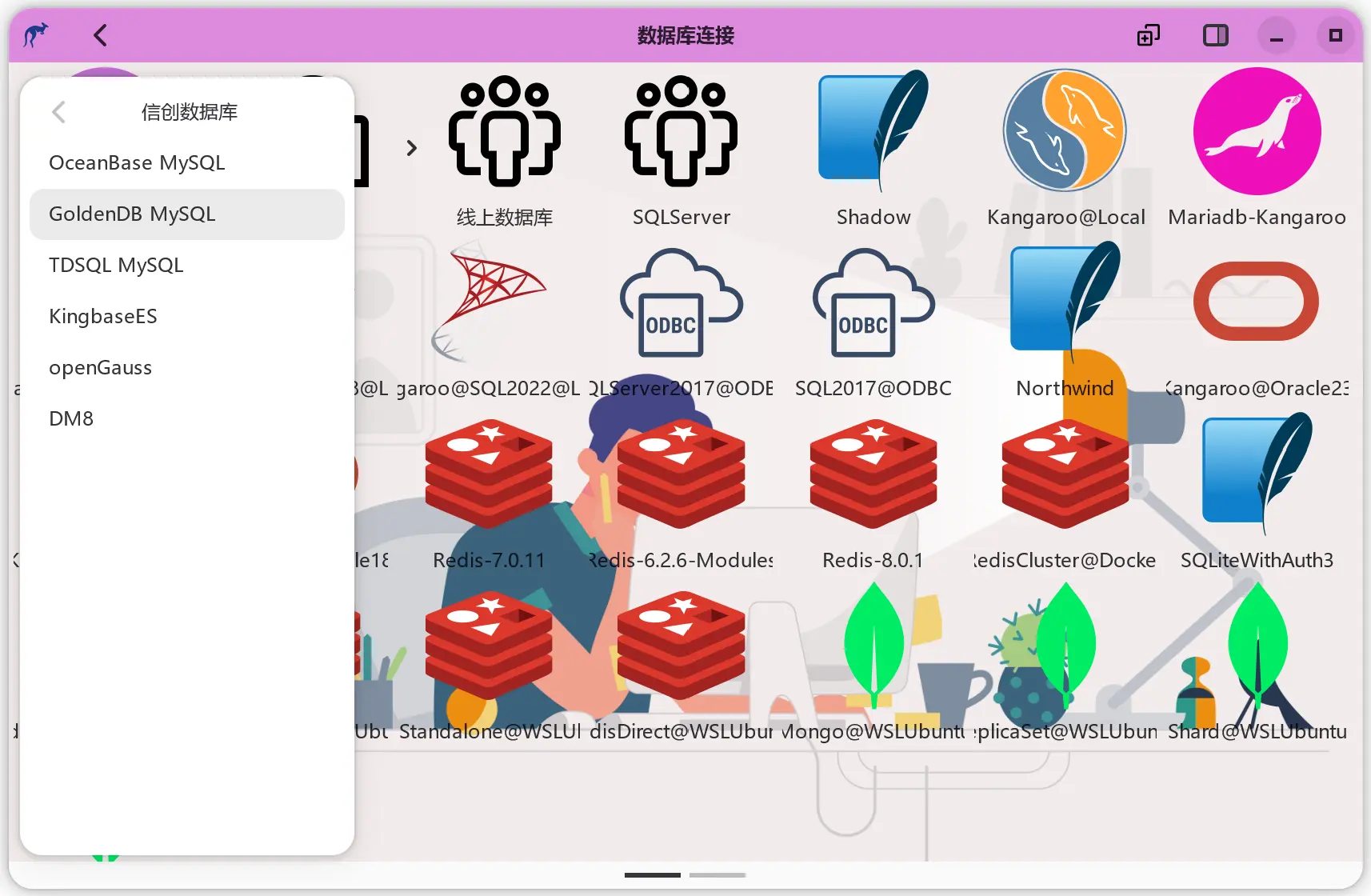This screenshot has width=1371, height=896.
Task: Click the Northwind connection label
Action: [1065, 389]
